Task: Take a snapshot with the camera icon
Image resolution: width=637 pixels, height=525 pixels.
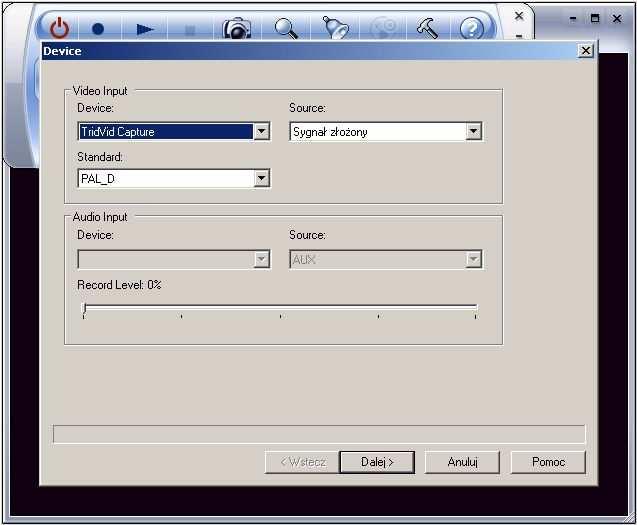Action: click(x=236, y=28)
